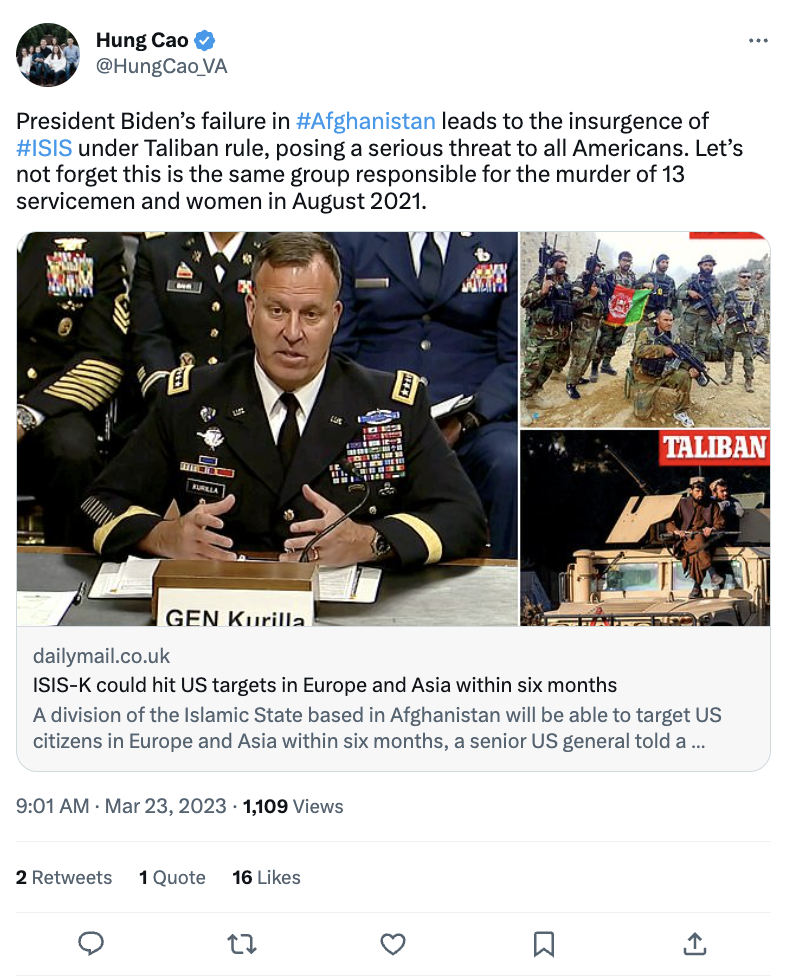
Task: Show the 16 Likes list
Action: click(266, 877)
